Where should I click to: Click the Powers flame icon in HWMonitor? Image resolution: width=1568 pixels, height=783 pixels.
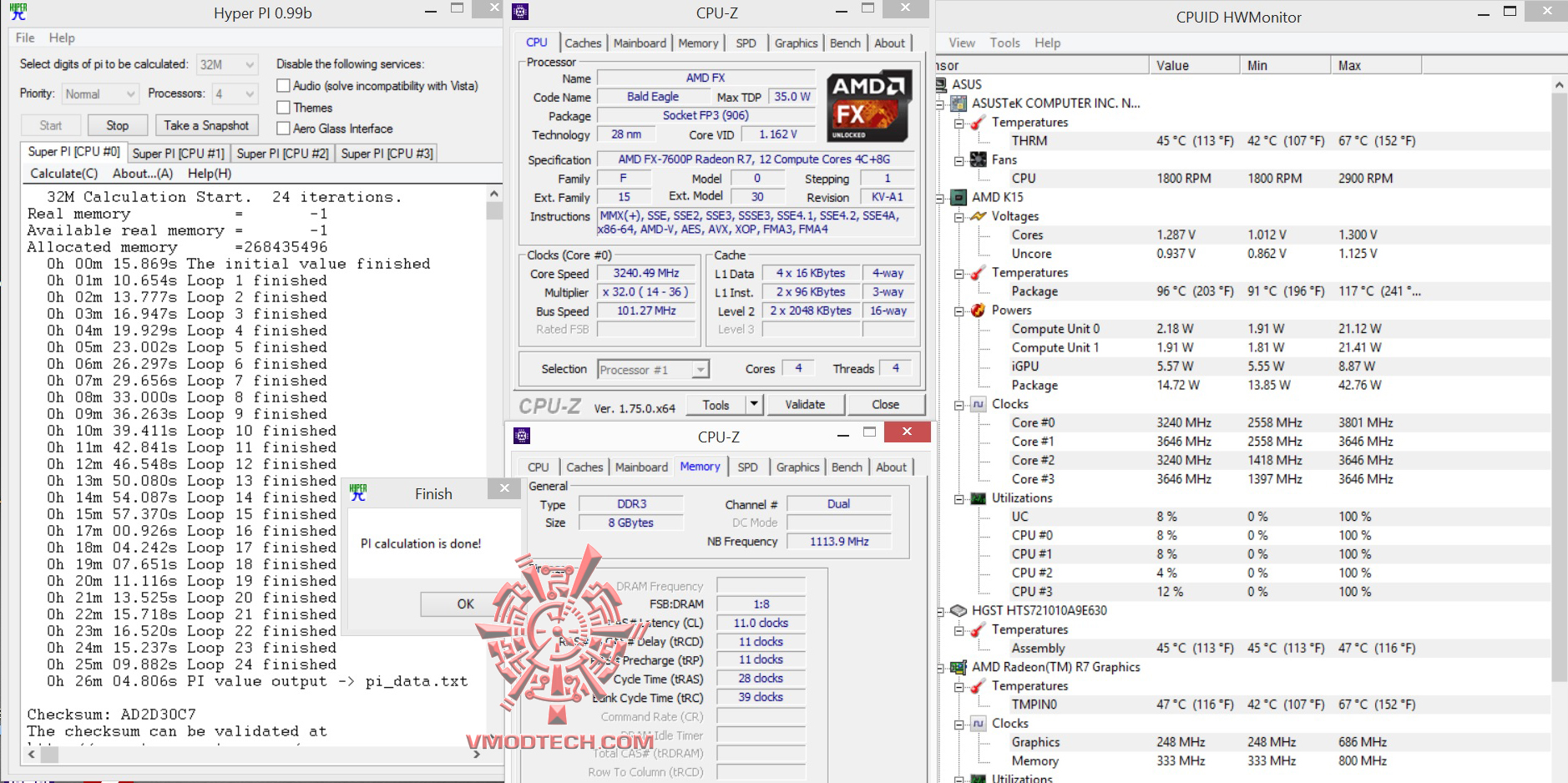tap(979, 310)
